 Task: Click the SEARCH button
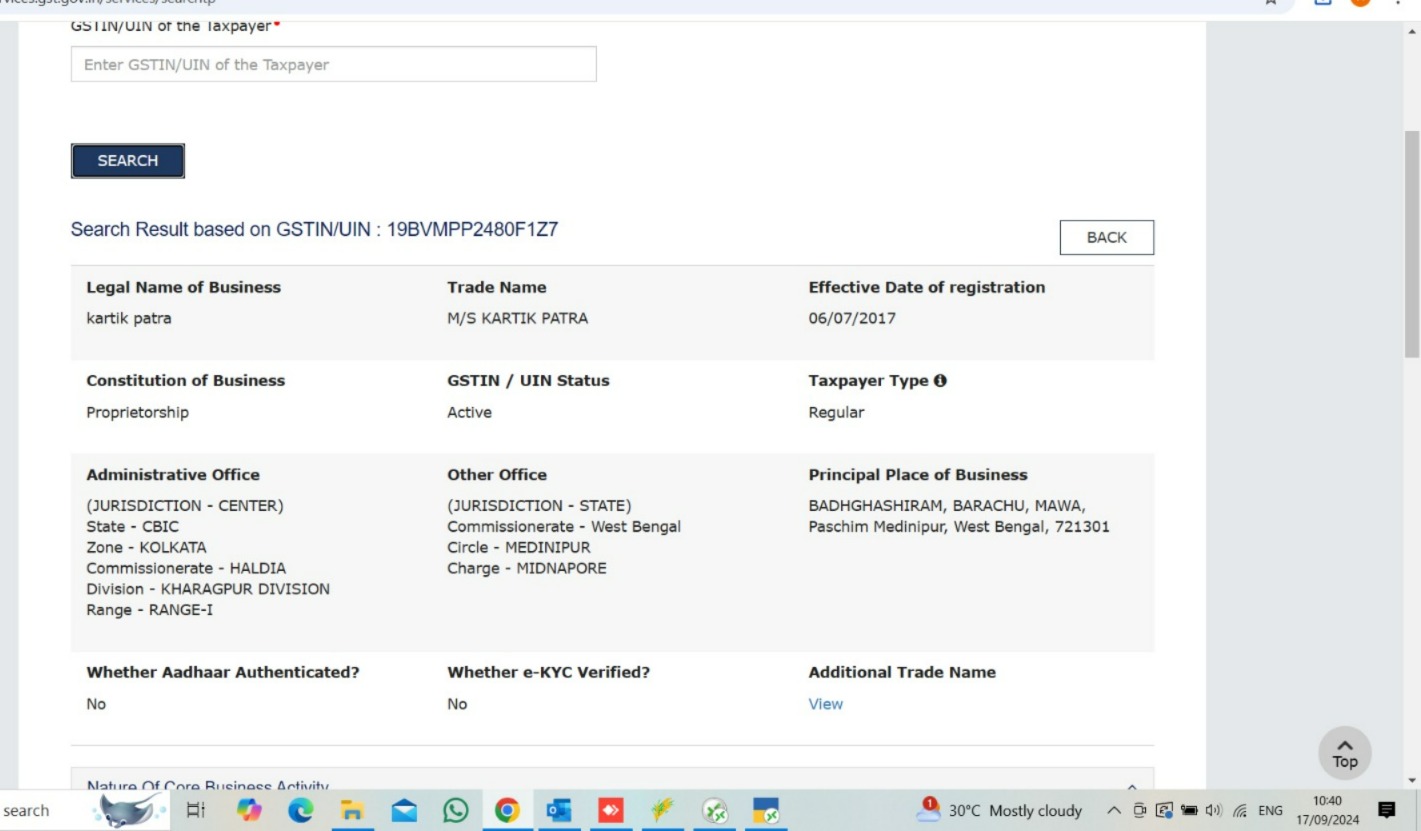tap(127, 161)
